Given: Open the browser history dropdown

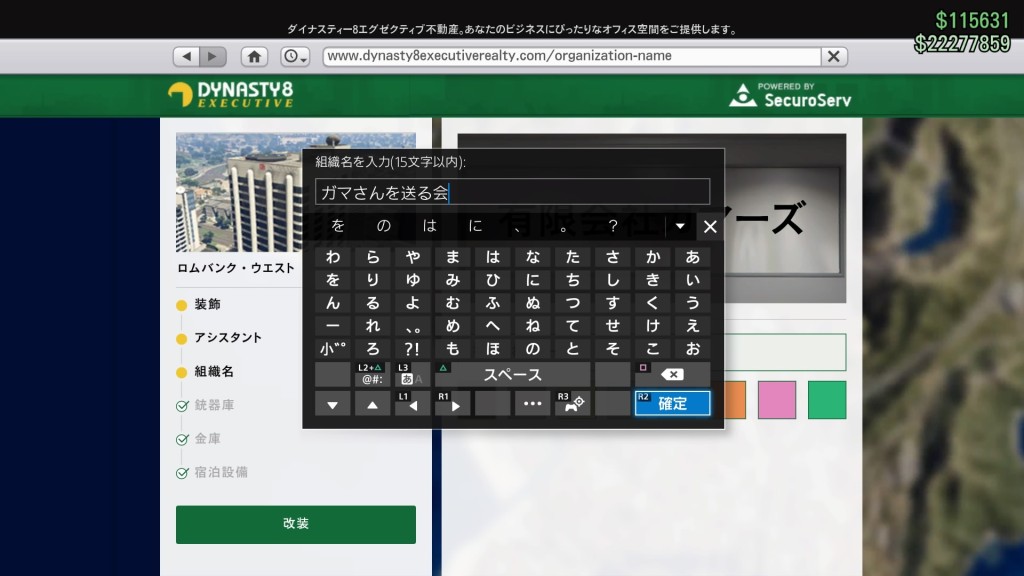Looking at the screenshot, I should pyautogui.click(x=295, y=57).
